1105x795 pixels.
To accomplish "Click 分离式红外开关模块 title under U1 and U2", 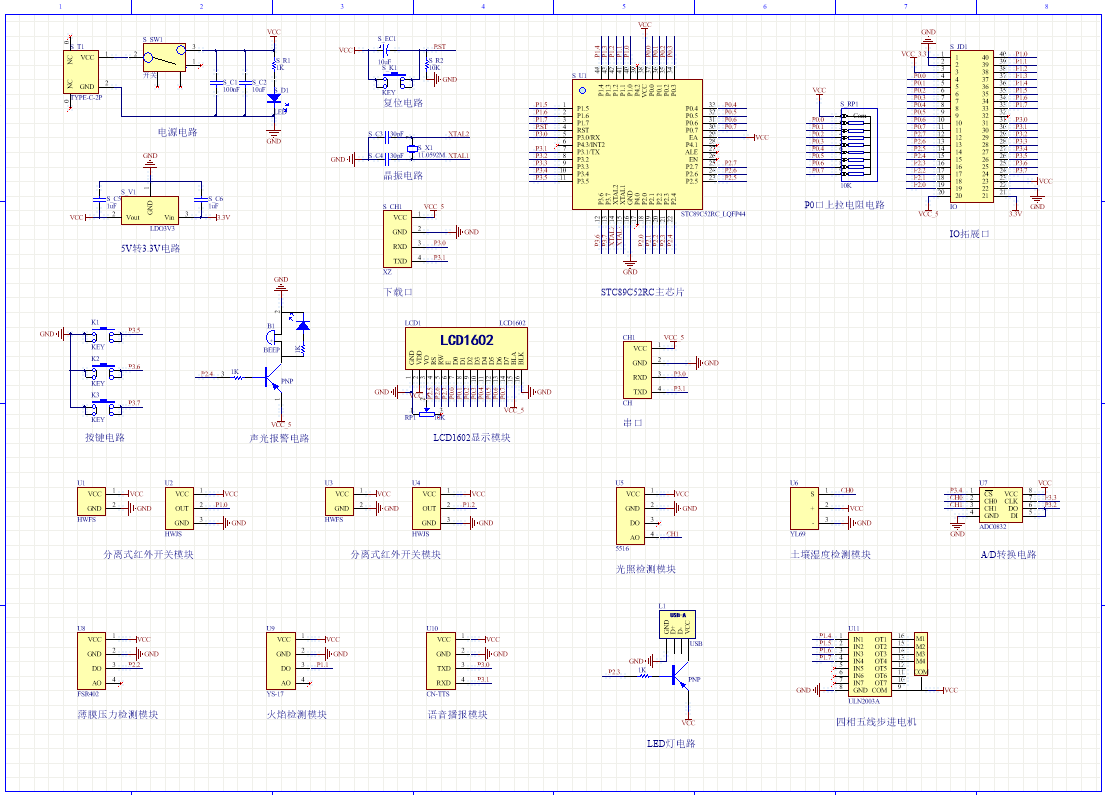I will pos(148,555).
